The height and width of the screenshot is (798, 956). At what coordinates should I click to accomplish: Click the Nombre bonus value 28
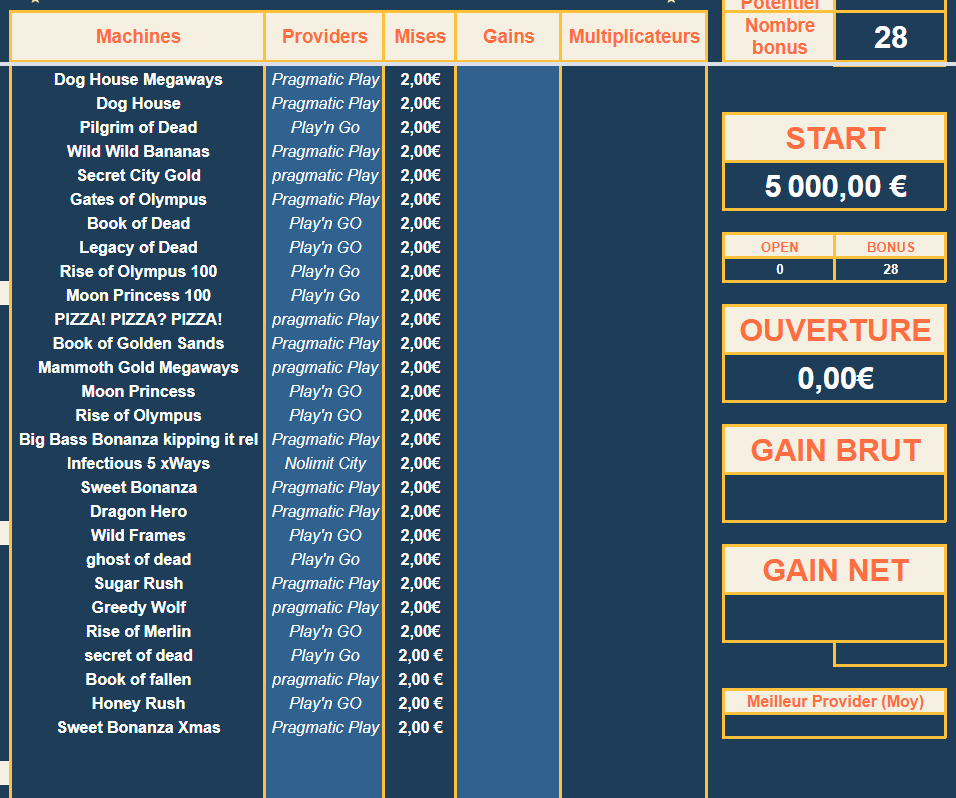coord(890,37)
